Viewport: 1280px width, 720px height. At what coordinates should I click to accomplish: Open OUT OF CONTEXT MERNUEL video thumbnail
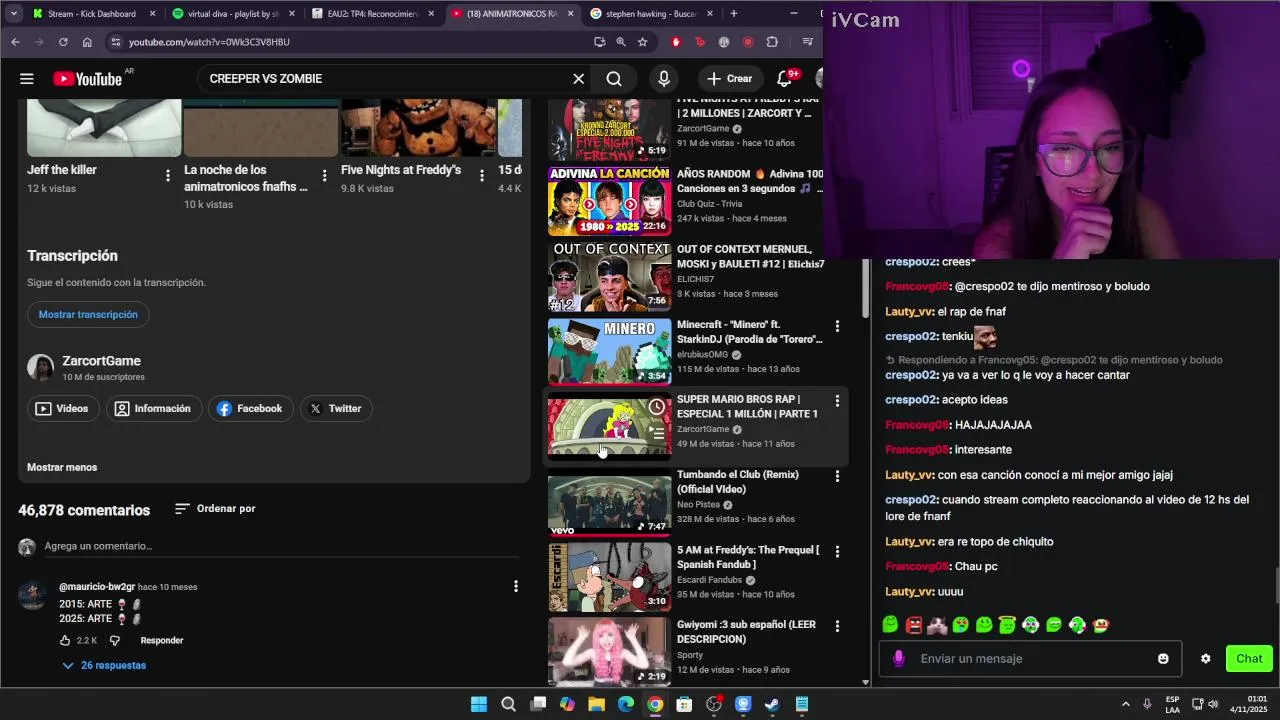609,276
